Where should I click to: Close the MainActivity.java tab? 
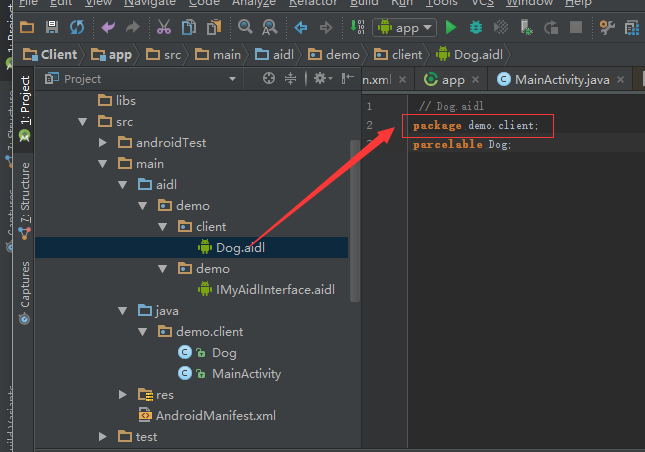[621, 79]
